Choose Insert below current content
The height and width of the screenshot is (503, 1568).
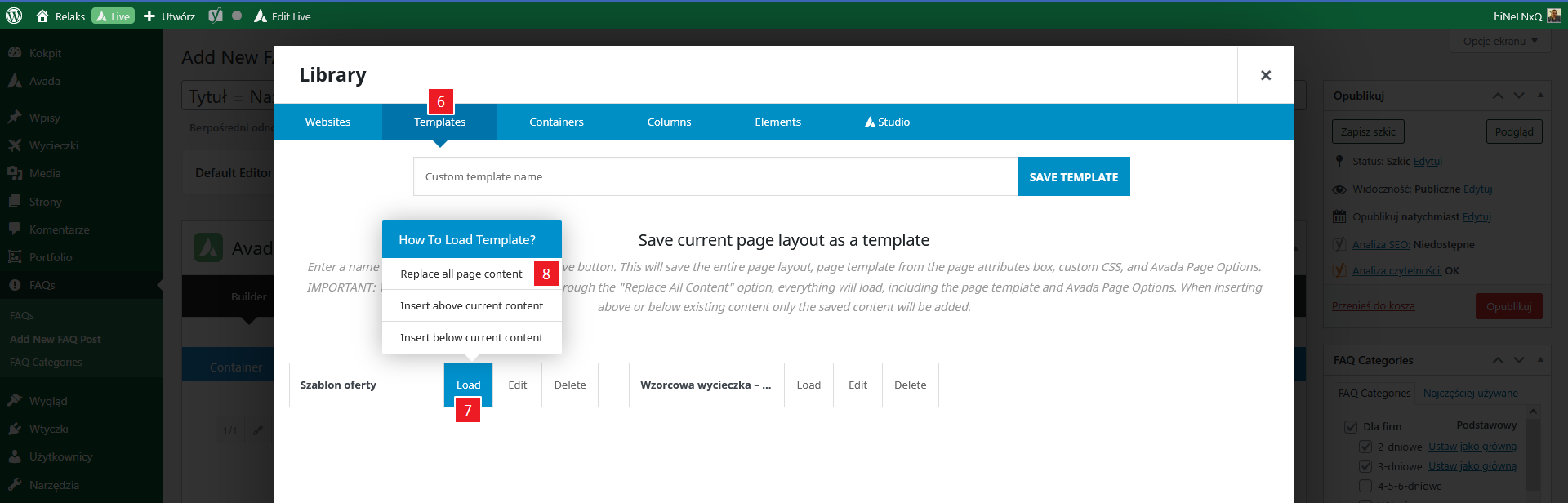pyautogui.click(x=471, y=337)
